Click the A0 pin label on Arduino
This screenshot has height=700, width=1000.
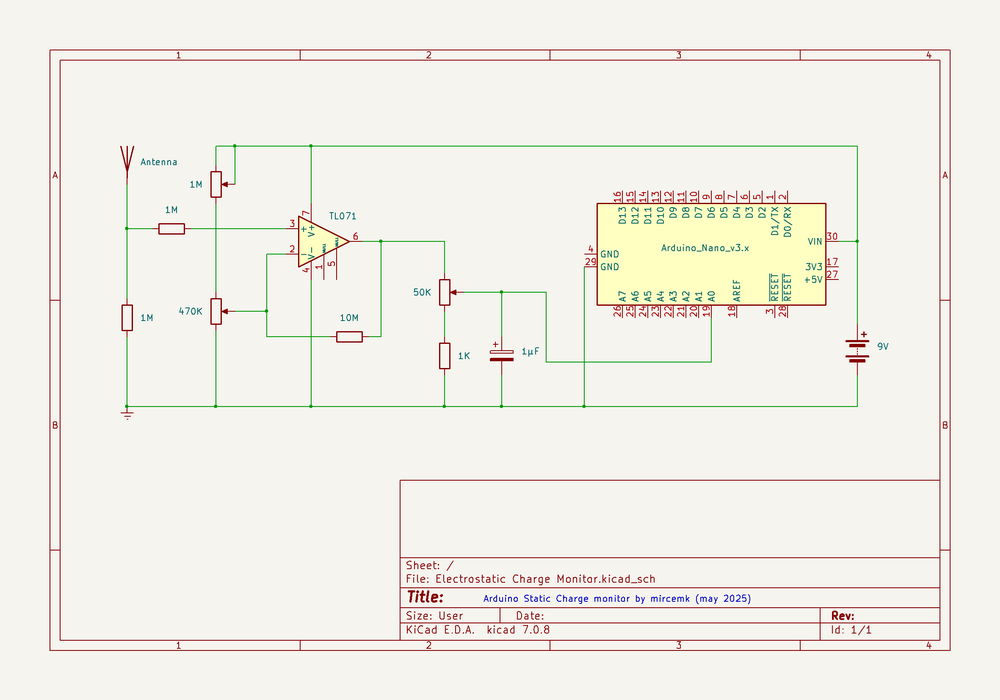[712, 296]
